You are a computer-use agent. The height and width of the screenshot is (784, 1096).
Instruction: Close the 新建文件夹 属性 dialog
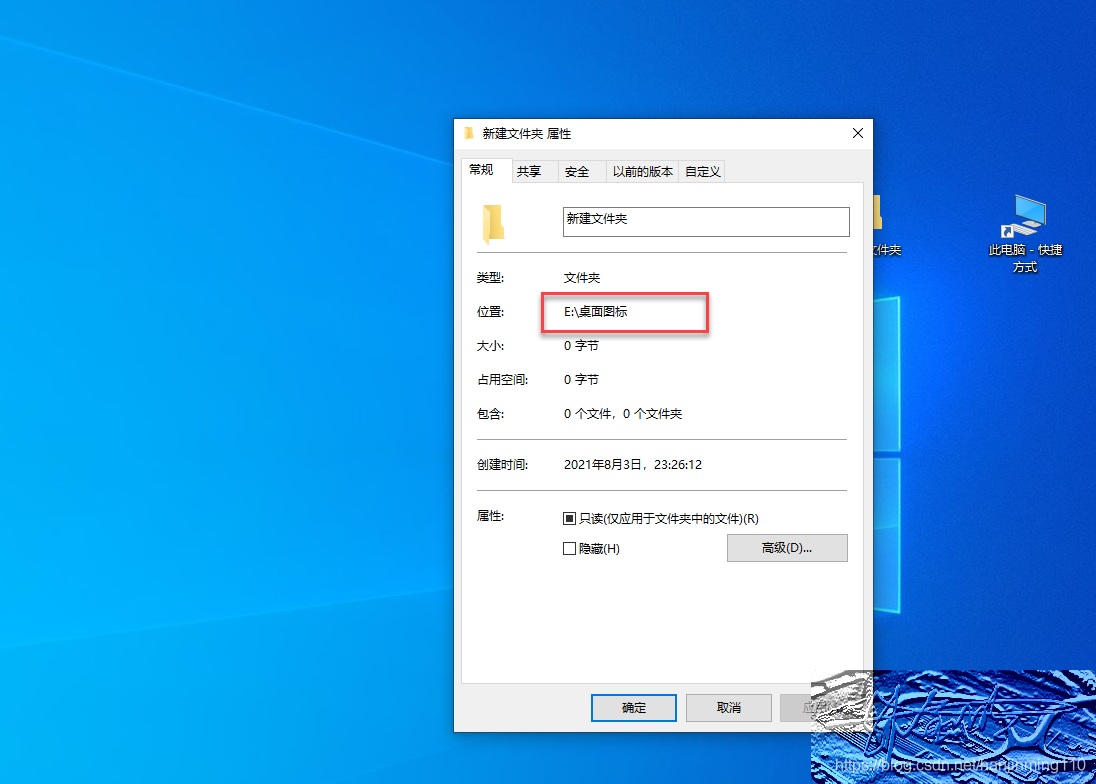click(x=858, y=133)
